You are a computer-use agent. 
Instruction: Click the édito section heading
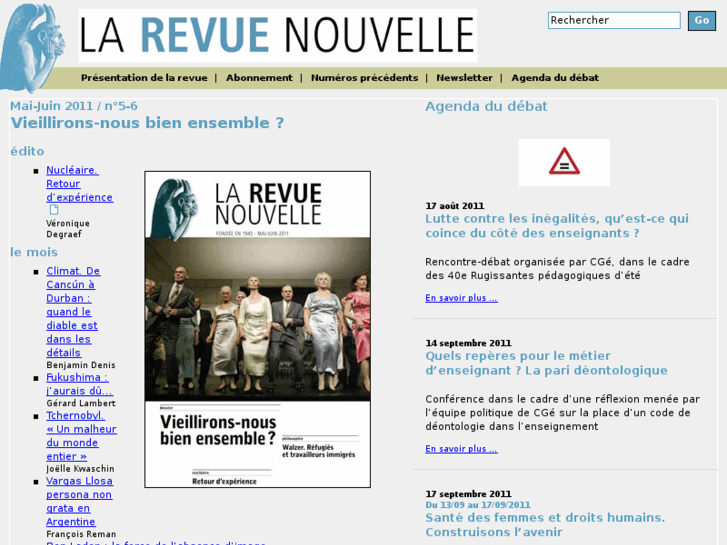(x=27, y=151)
